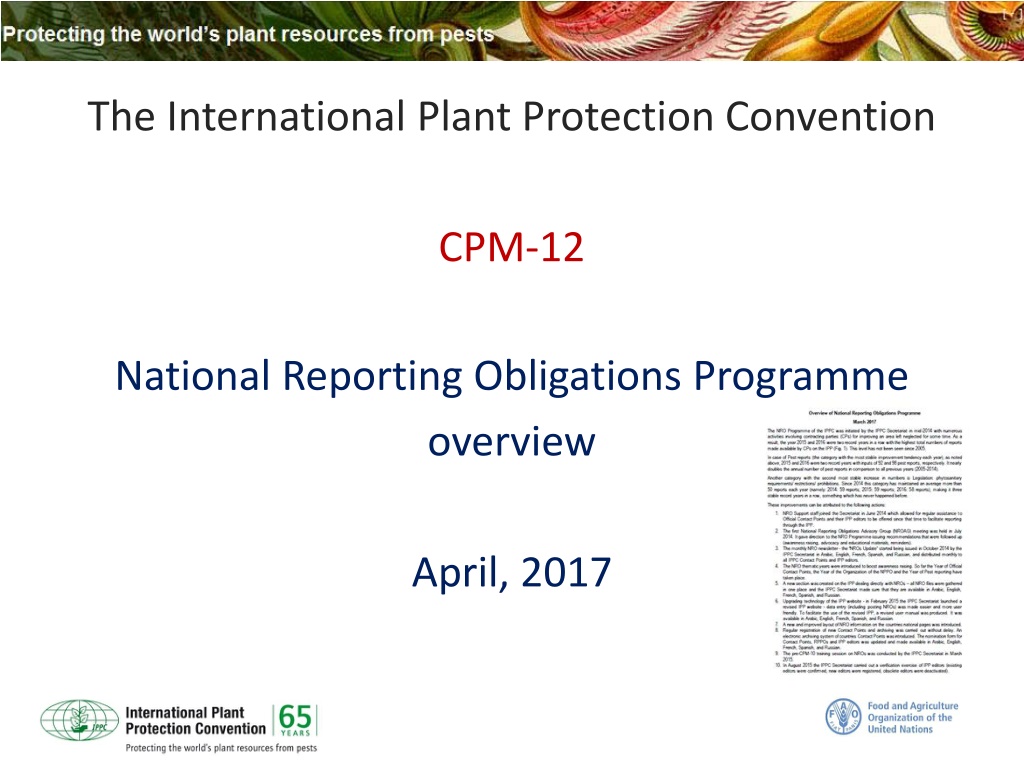Click the word overview in subtitle
1024x768 pixels.
point(511,441)
